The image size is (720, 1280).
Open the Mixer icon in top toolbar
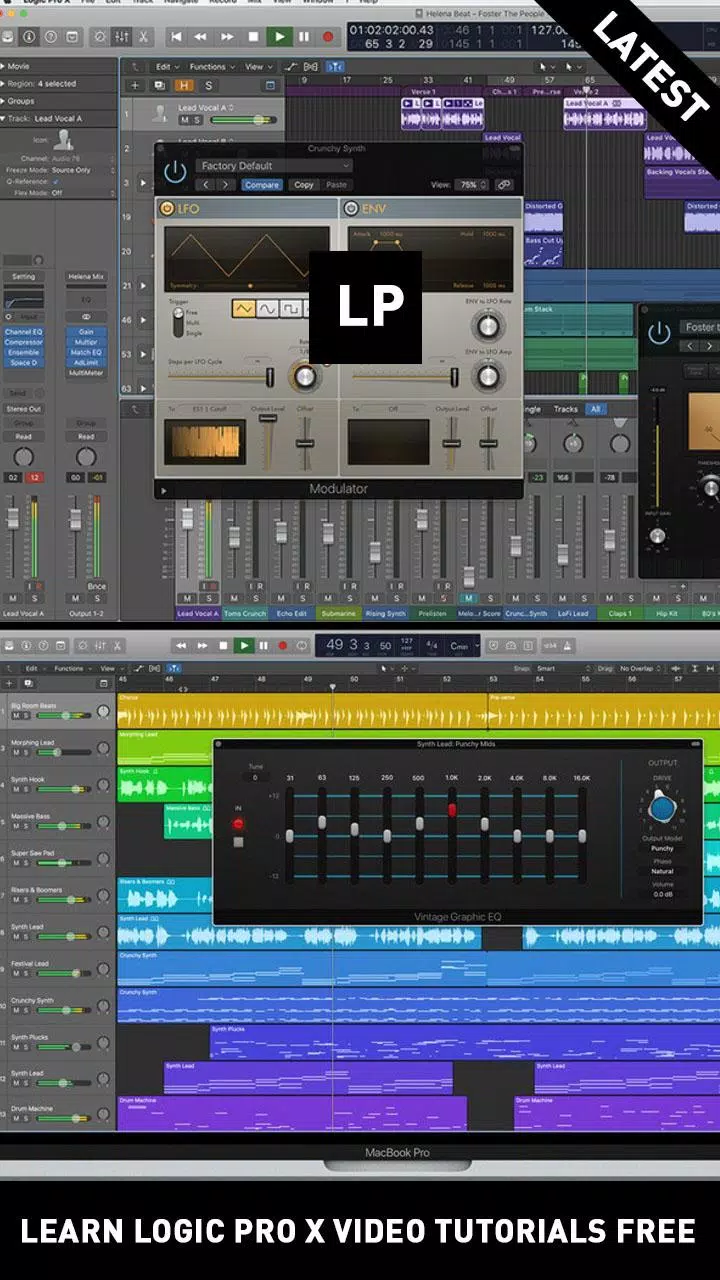[121, 37]
